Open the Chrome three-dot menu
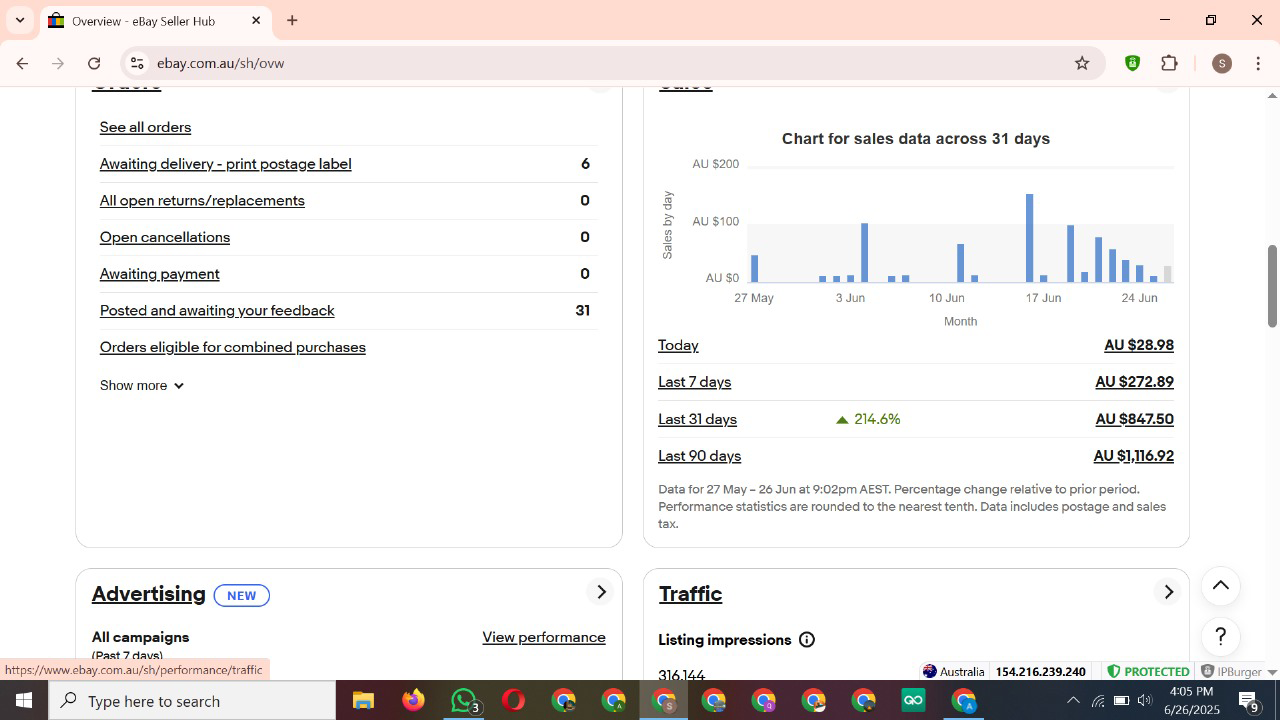The width and height of the screenshot is (1280, 720). (1258, 63)
